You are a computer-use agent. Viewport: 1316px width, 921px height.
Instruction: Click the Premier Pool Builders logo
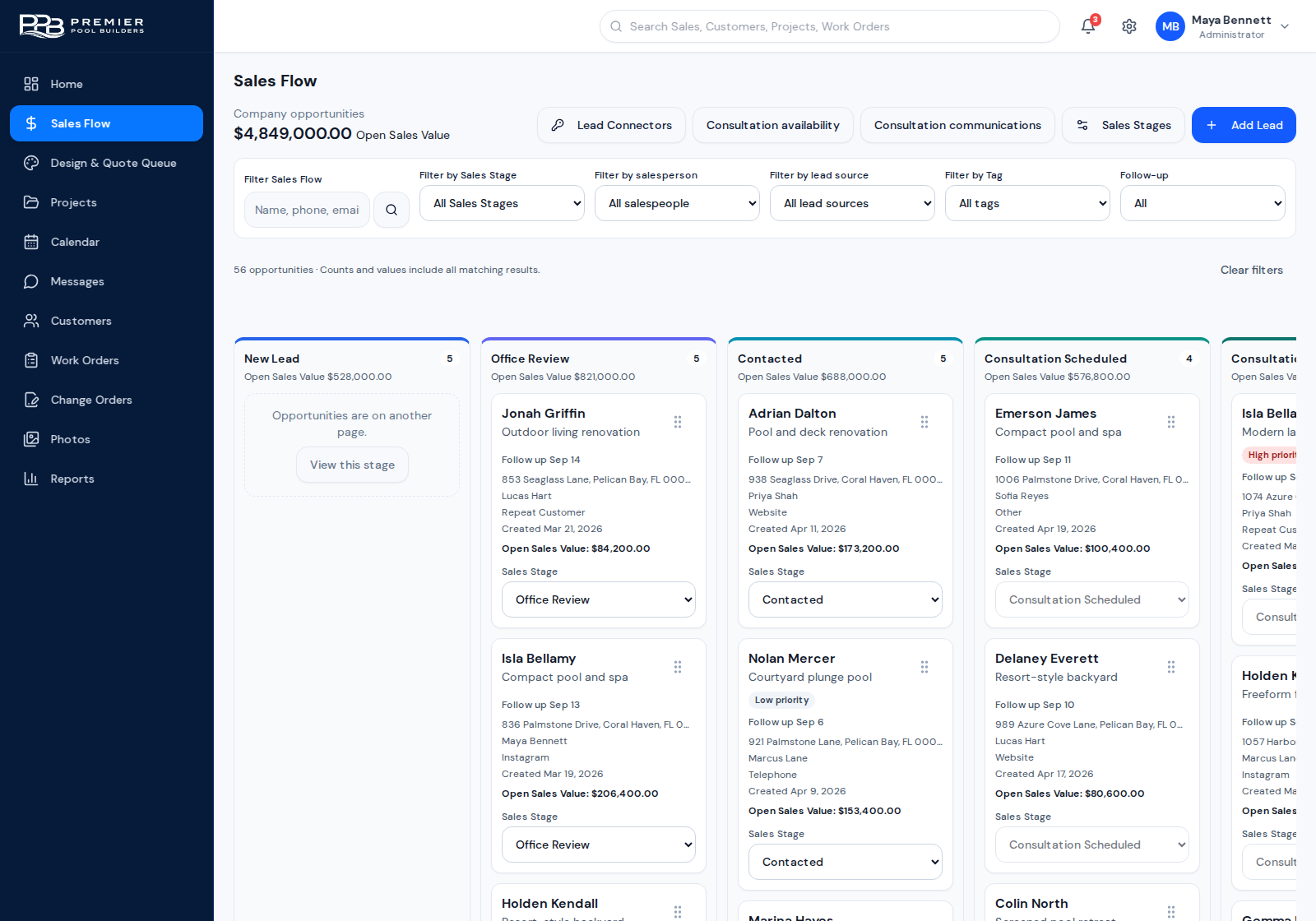point(81,26)
